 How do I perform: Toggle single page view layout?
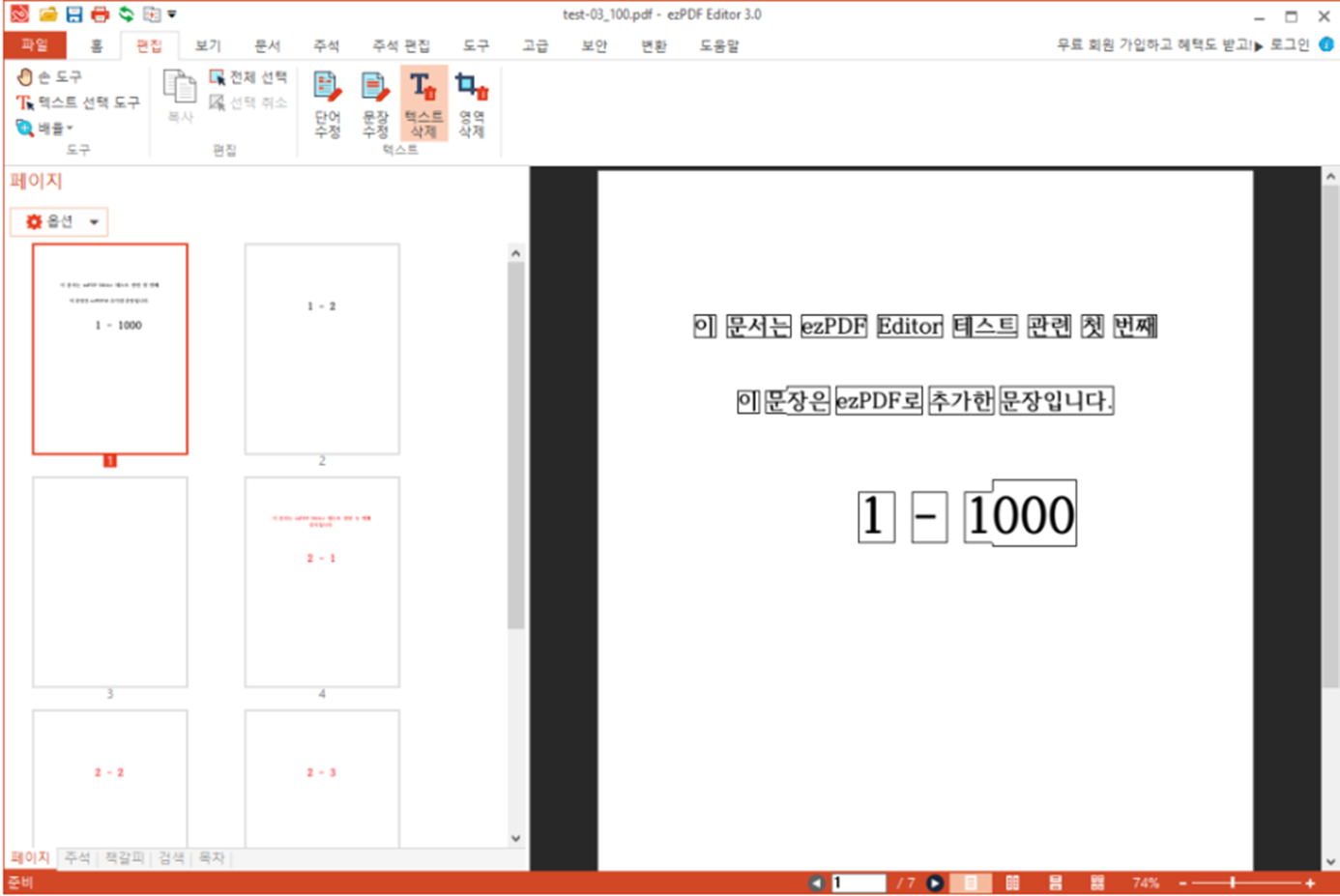[971, 882]
